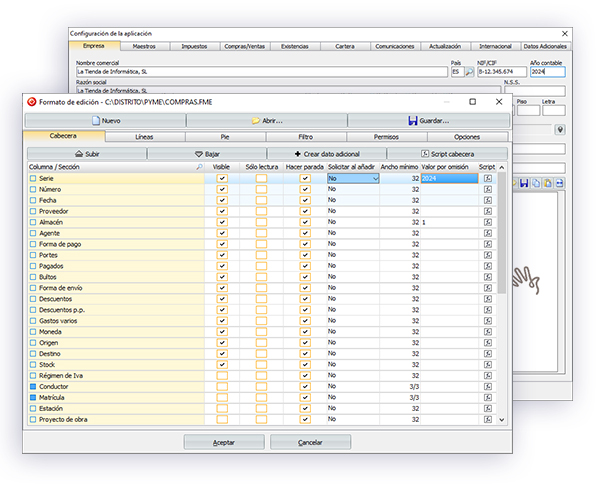Image resolution: width=600 pixels, height=497 pixels.
Task: Click the Script icon in the Proyecto de obra row
Action: coord(487,419)
